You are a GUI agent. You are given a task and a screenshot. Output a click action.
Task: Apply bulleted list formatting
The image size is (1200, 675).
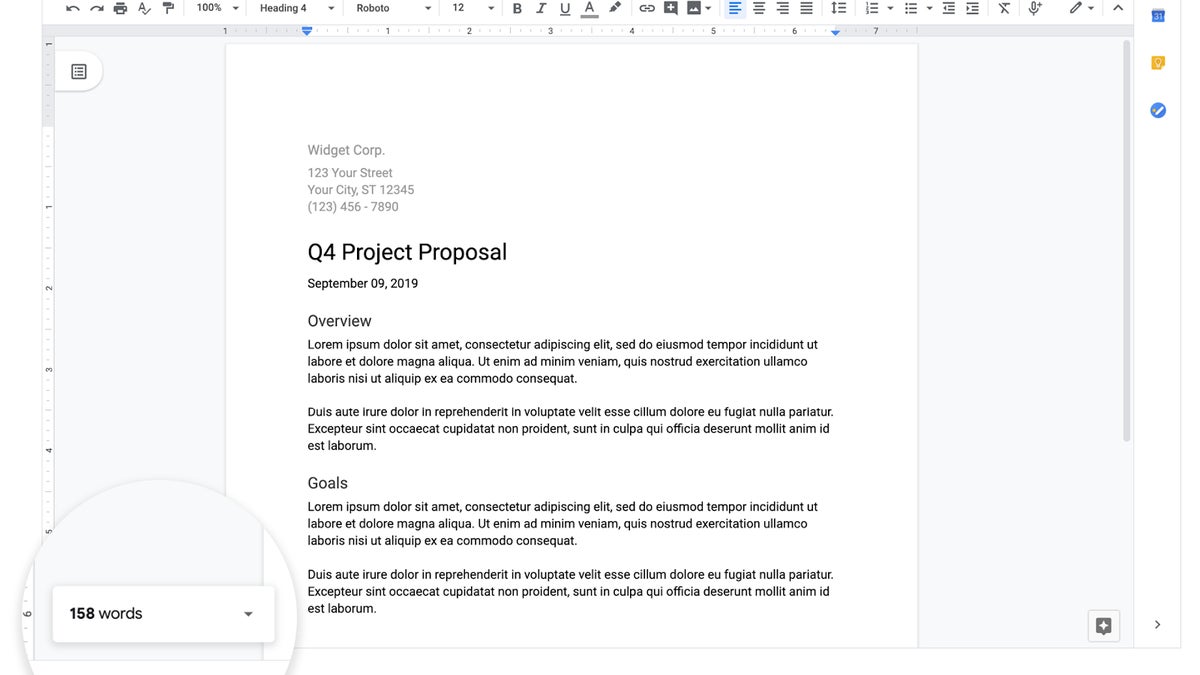[x=911, y=8]
